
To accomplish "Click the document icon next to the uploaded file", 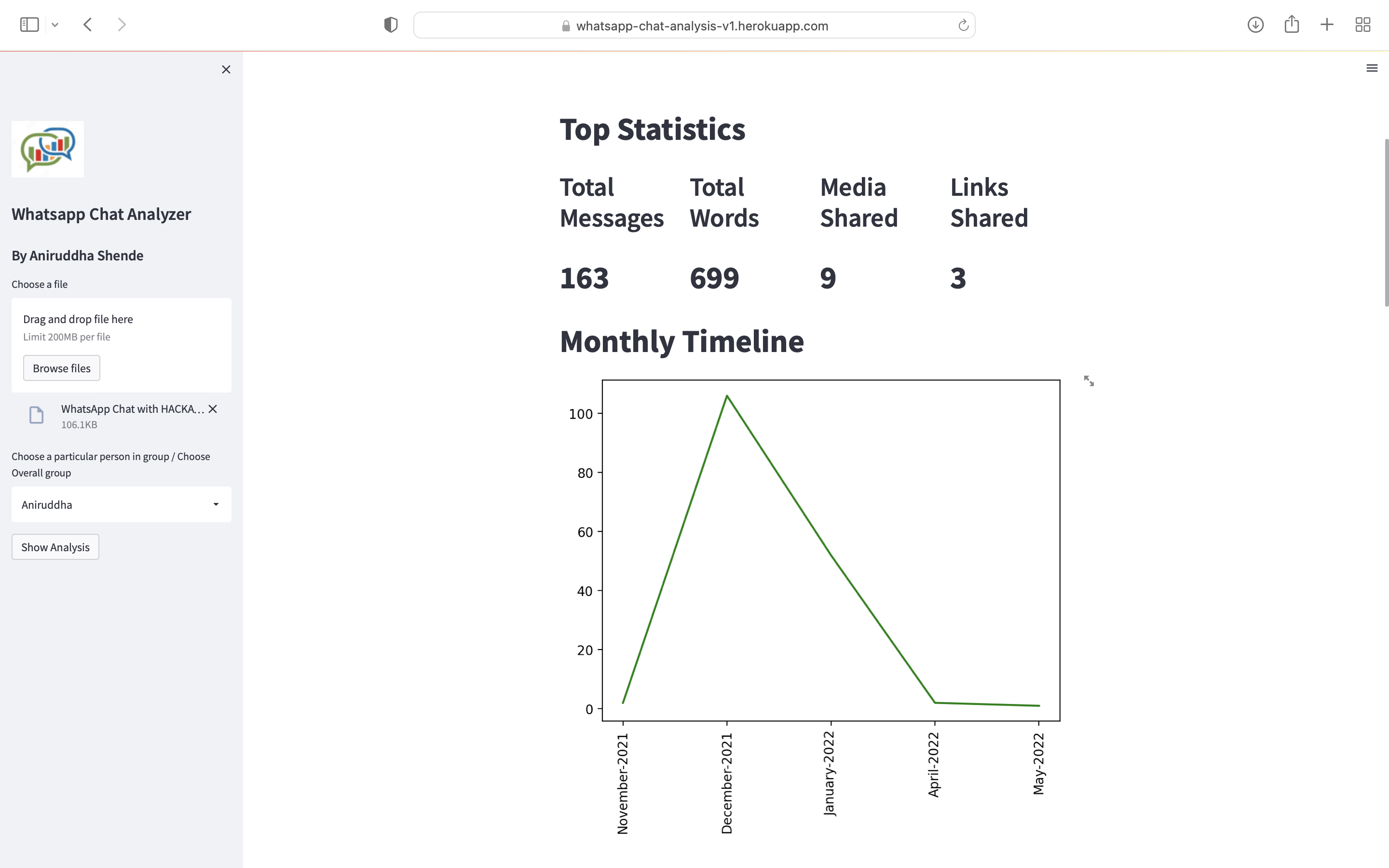I will click(36, 415).
